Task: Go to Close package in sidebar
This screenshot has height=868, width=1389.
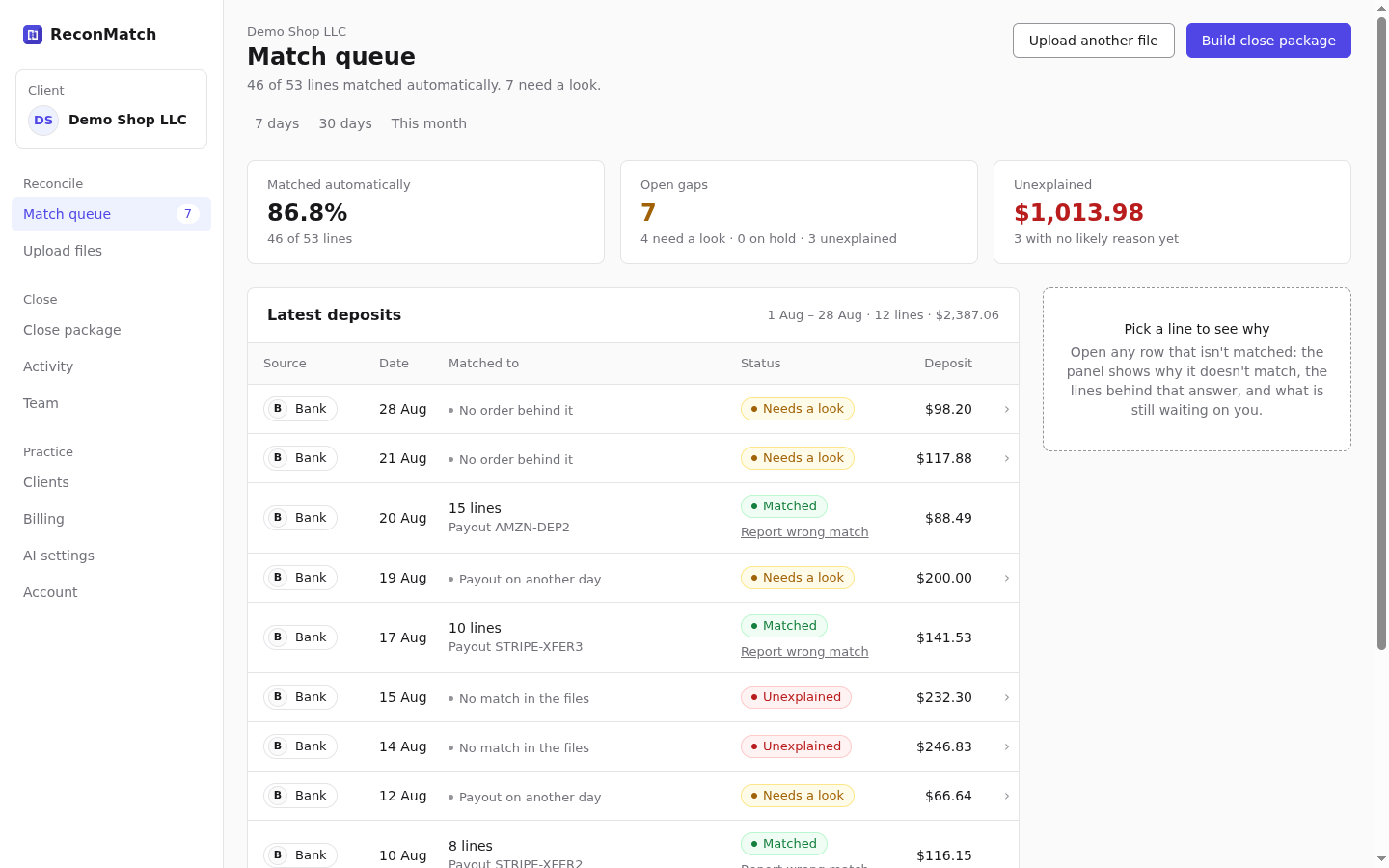Action: pos(111,330)
